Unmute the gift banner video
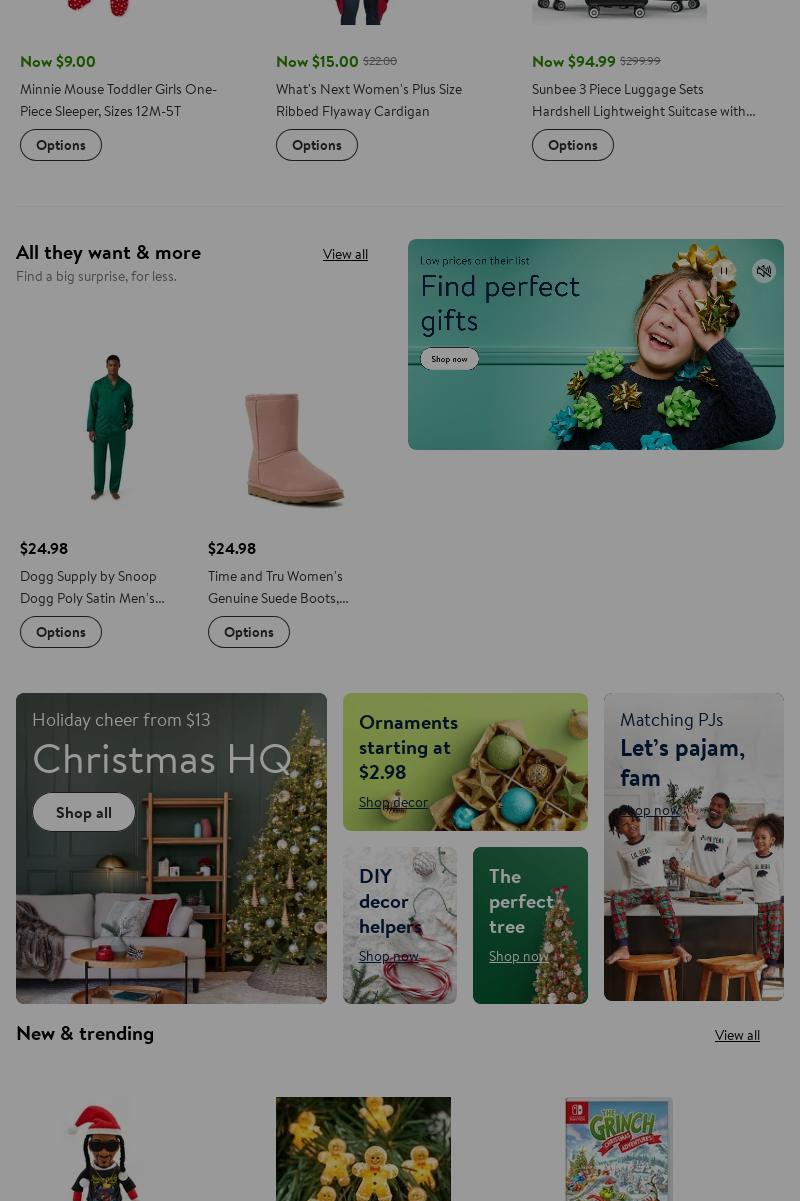Screen dimensions: 800x1201 pos(764,271)
